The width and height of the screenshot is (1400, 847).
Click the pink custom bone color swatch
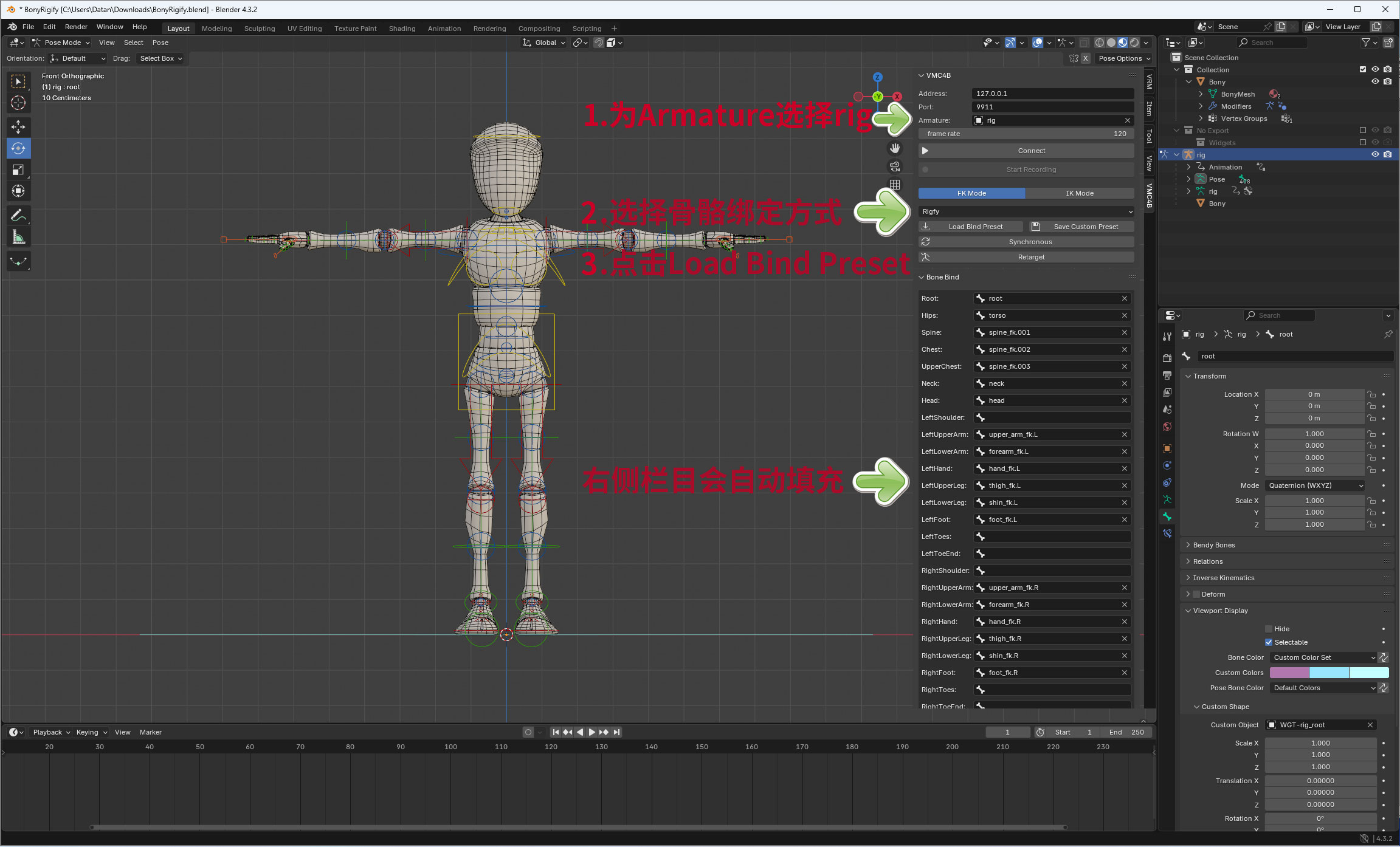(1289, 673)
